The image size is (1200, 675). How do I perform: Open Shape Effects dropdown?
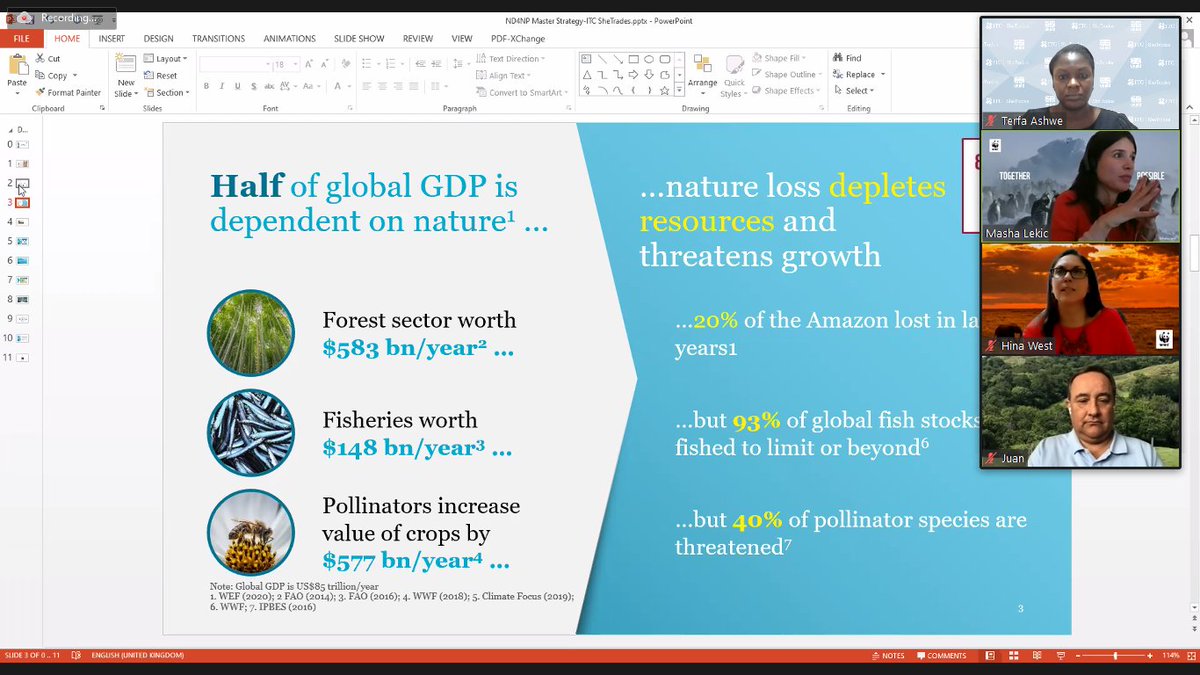pyautogui.click(x=785, y=91)
